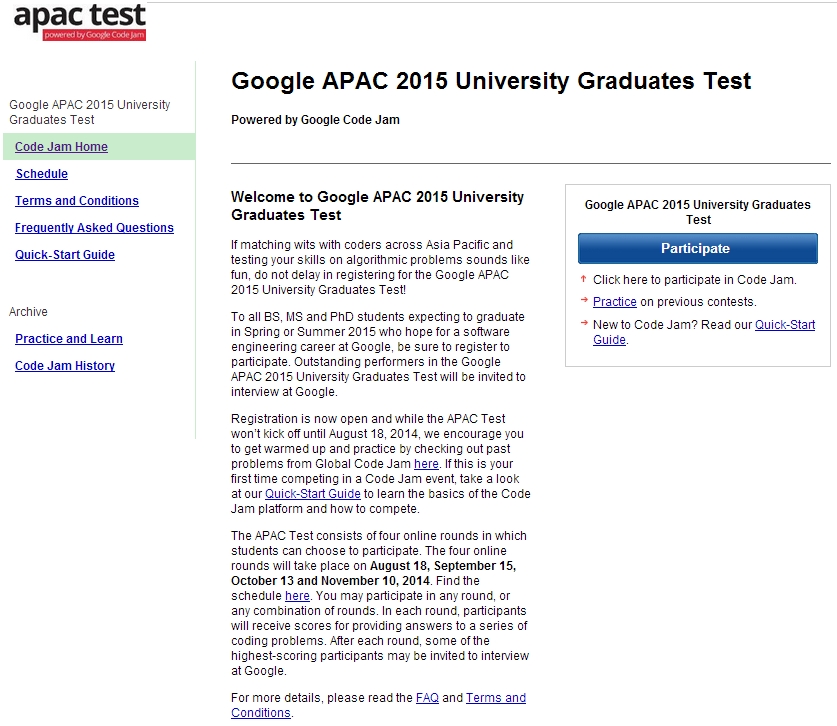This screenshot has width=837, height=726.
Task: Click the arrow bullet beside New to Code Jam
Action: coord(584,323)
